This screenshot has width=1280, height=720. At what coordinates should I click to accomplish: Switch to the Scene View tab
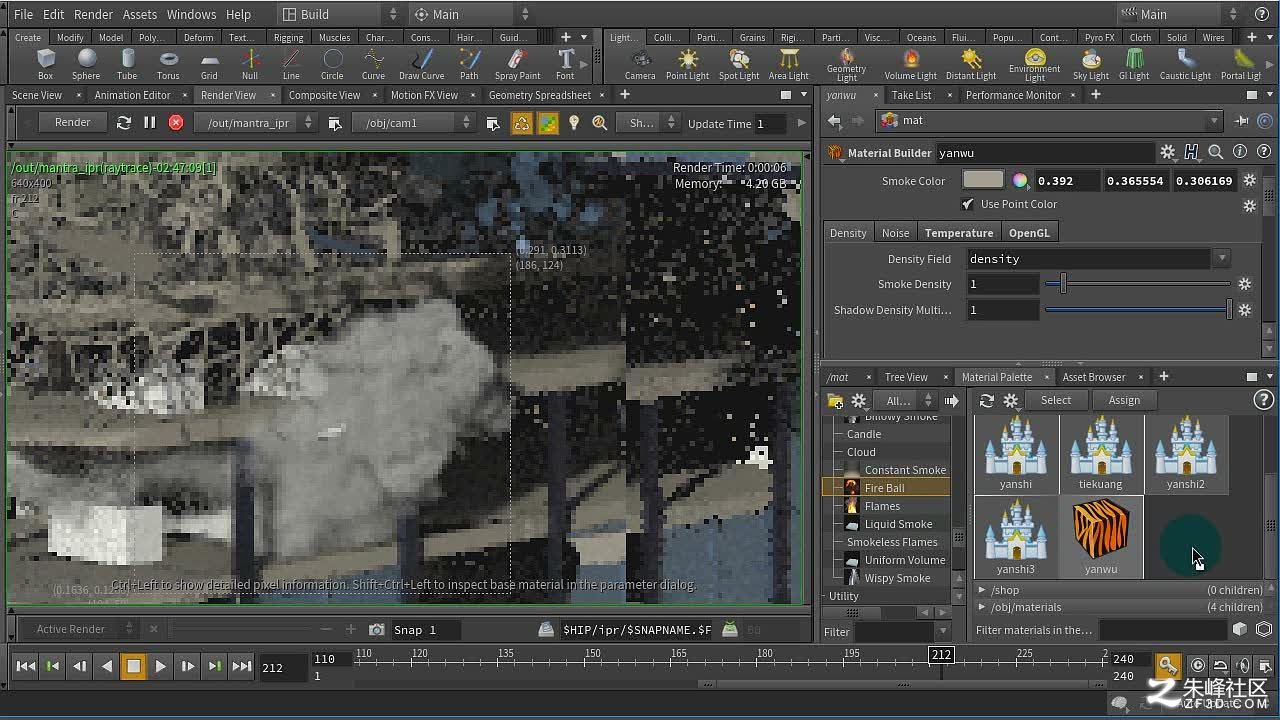click(37, 95)
